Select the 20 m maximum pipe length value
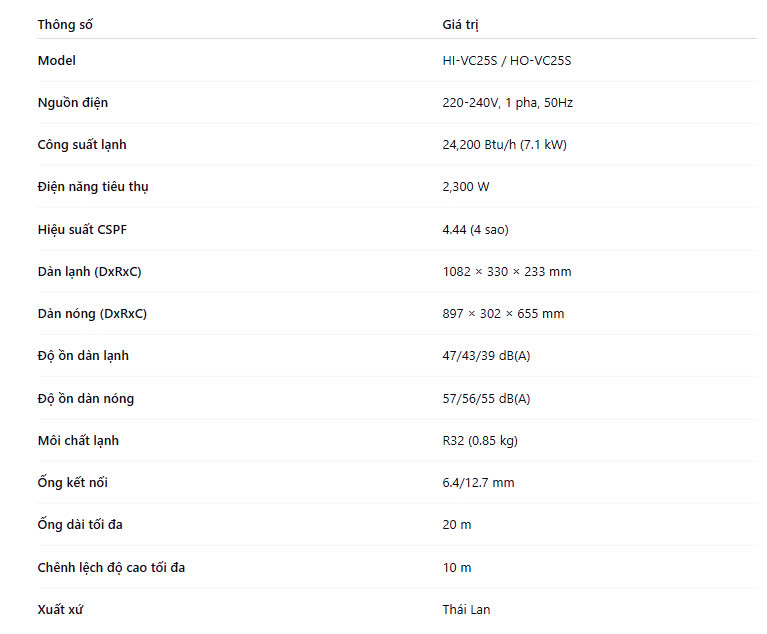 457,525
